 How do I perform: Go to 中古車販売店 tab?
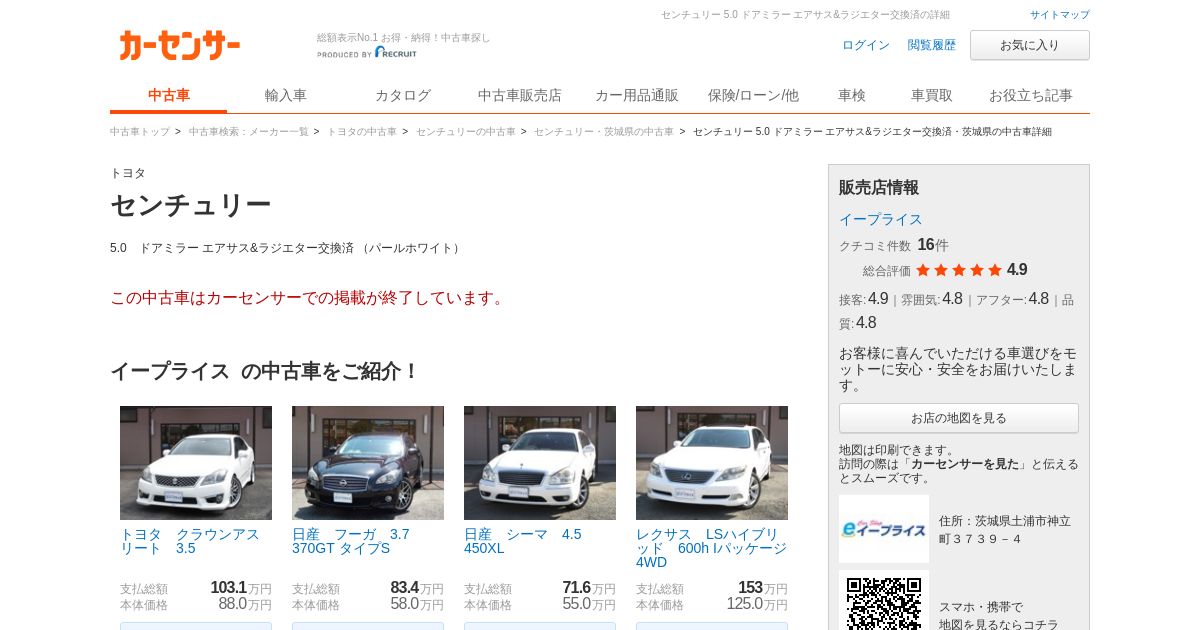click(520, 96)
